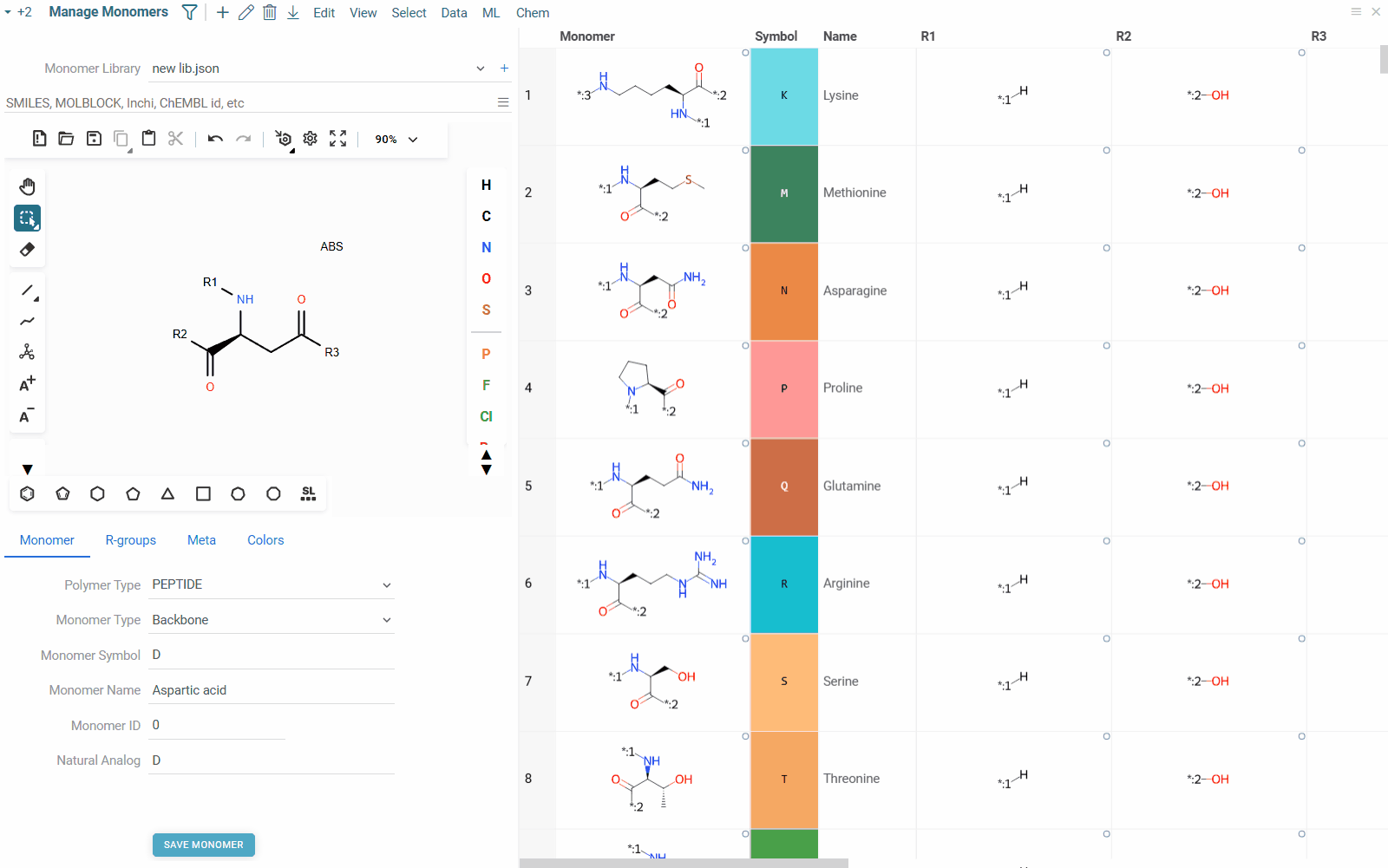This screenshot has height=868, width=1388.
Task: Click the SAVE MONOMER button
Action: pyautogui.click(x=203, y=845)
